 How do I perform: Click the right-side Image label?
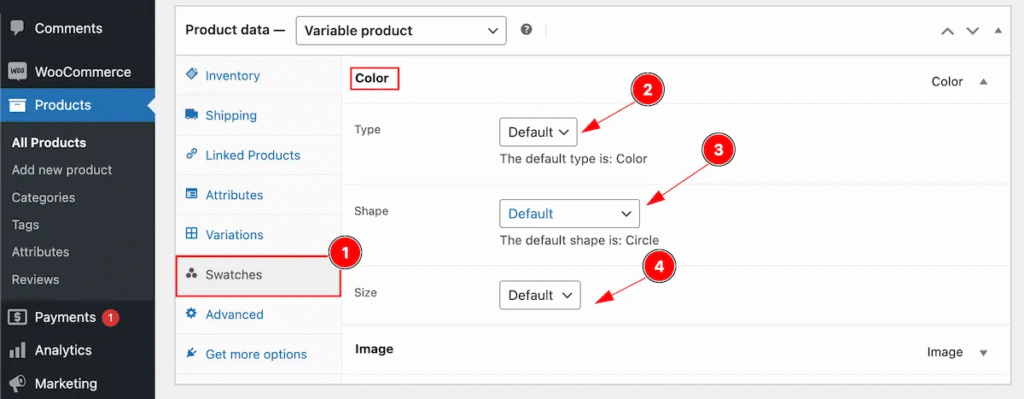(945, 353)
